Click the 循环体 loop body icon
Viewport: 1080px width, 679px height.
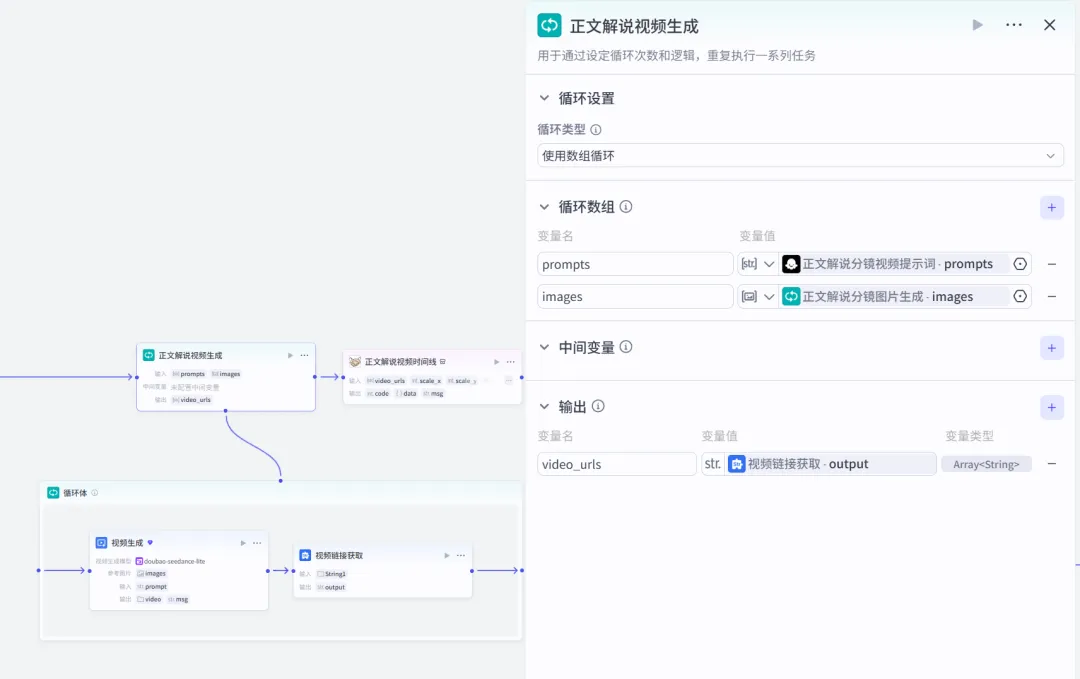53,492
